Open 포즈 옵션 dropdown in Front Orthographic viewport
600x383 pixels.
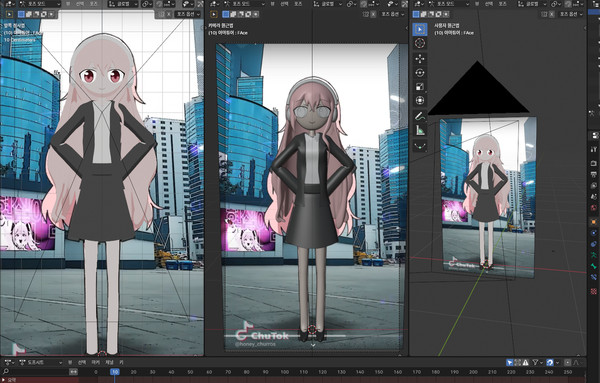(188, 14)
